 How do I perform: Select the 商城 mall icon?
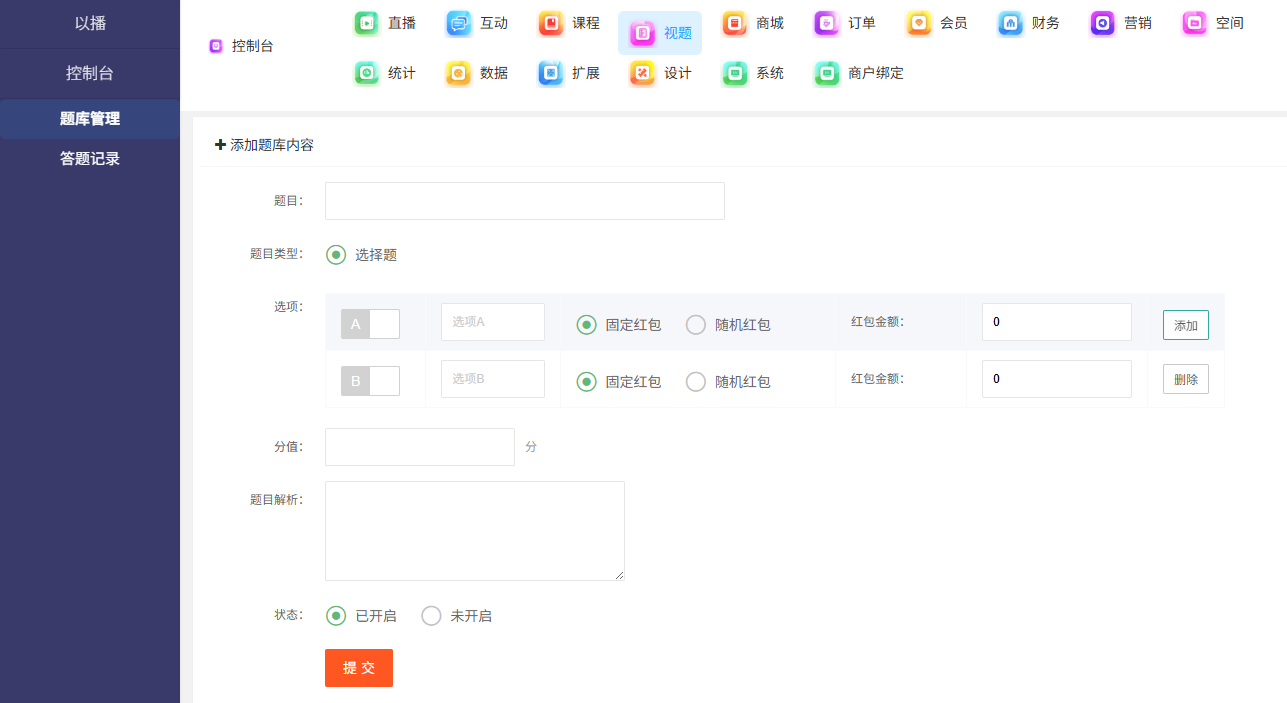tap(735, 23)
